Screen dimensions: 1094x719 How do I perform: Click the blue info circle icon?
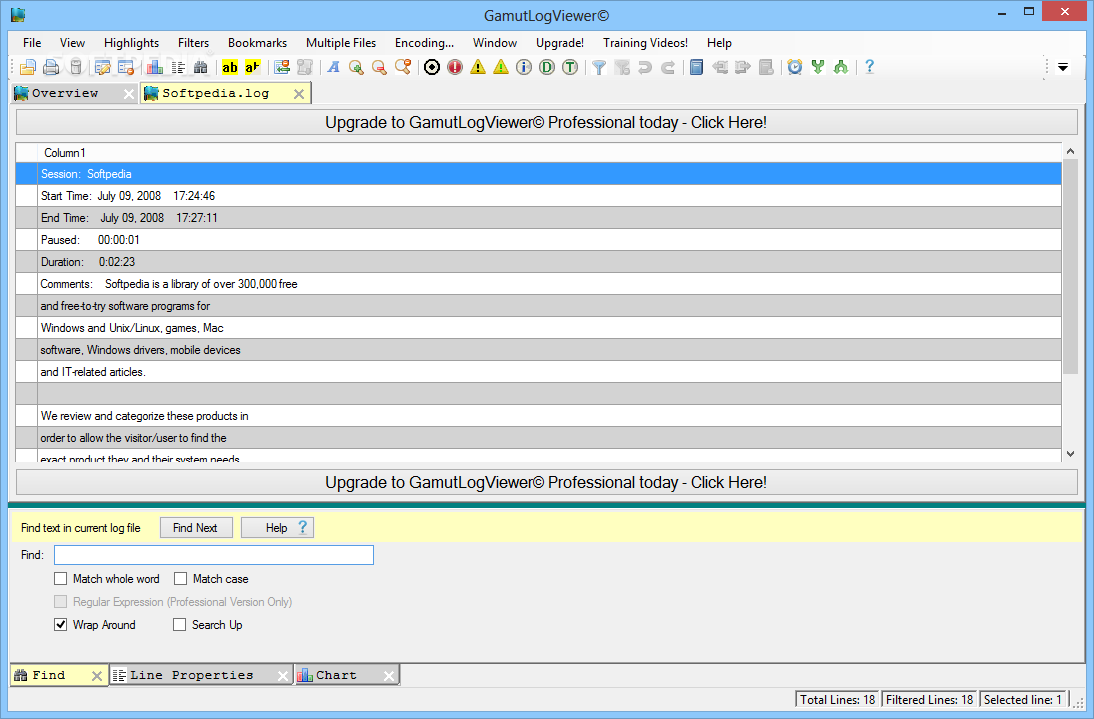(x=524, y=68)
